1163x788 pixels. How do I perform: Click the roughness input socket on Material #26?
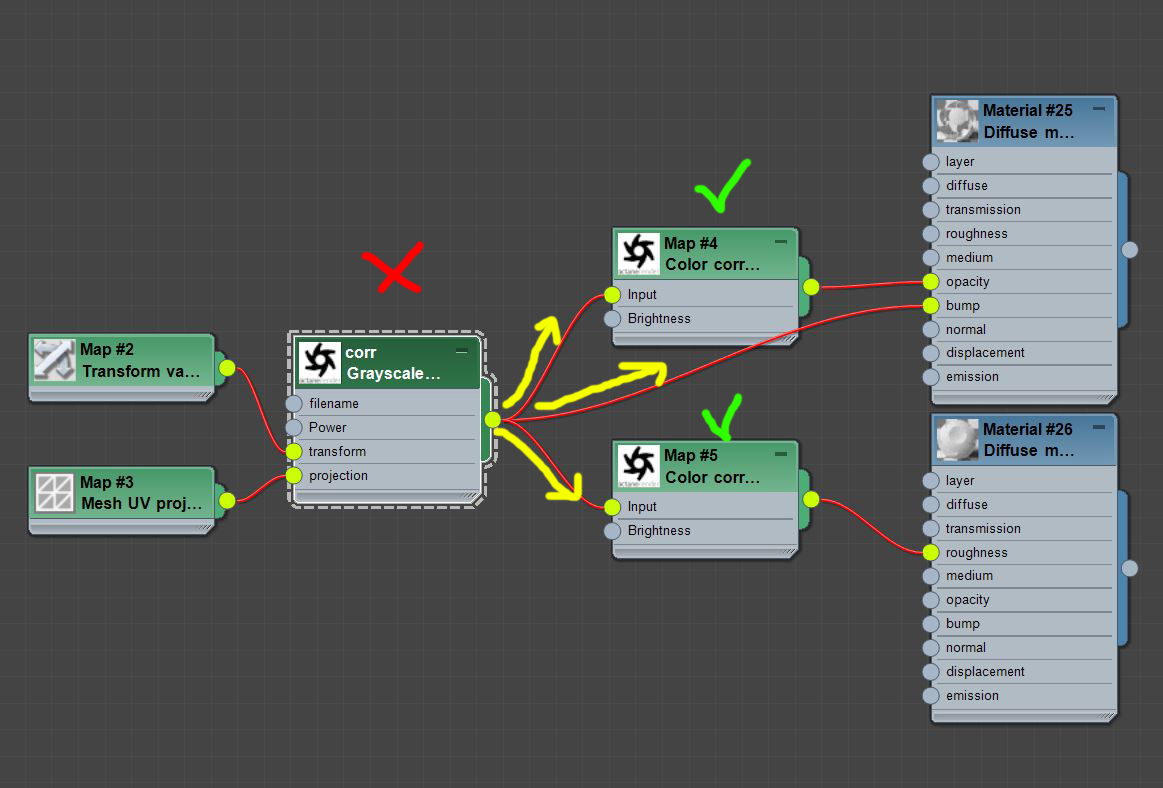pyautogui.click(x=931, y=552)
